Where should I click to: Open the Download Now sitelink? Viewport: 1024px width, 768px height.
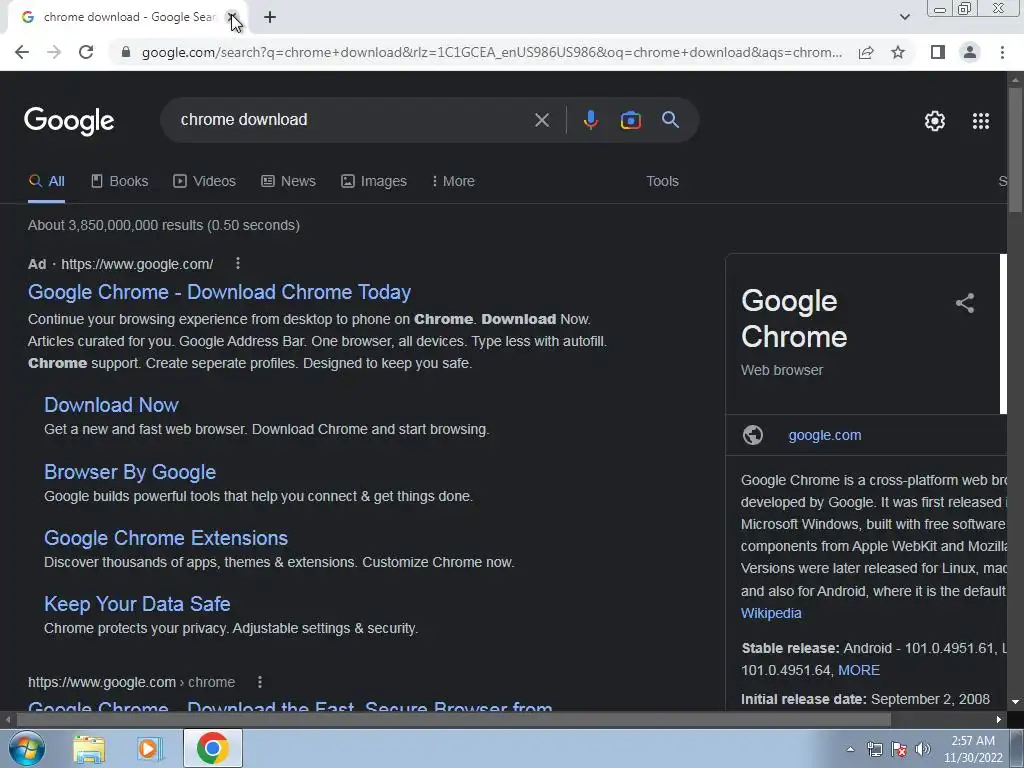tap(111, 405)
